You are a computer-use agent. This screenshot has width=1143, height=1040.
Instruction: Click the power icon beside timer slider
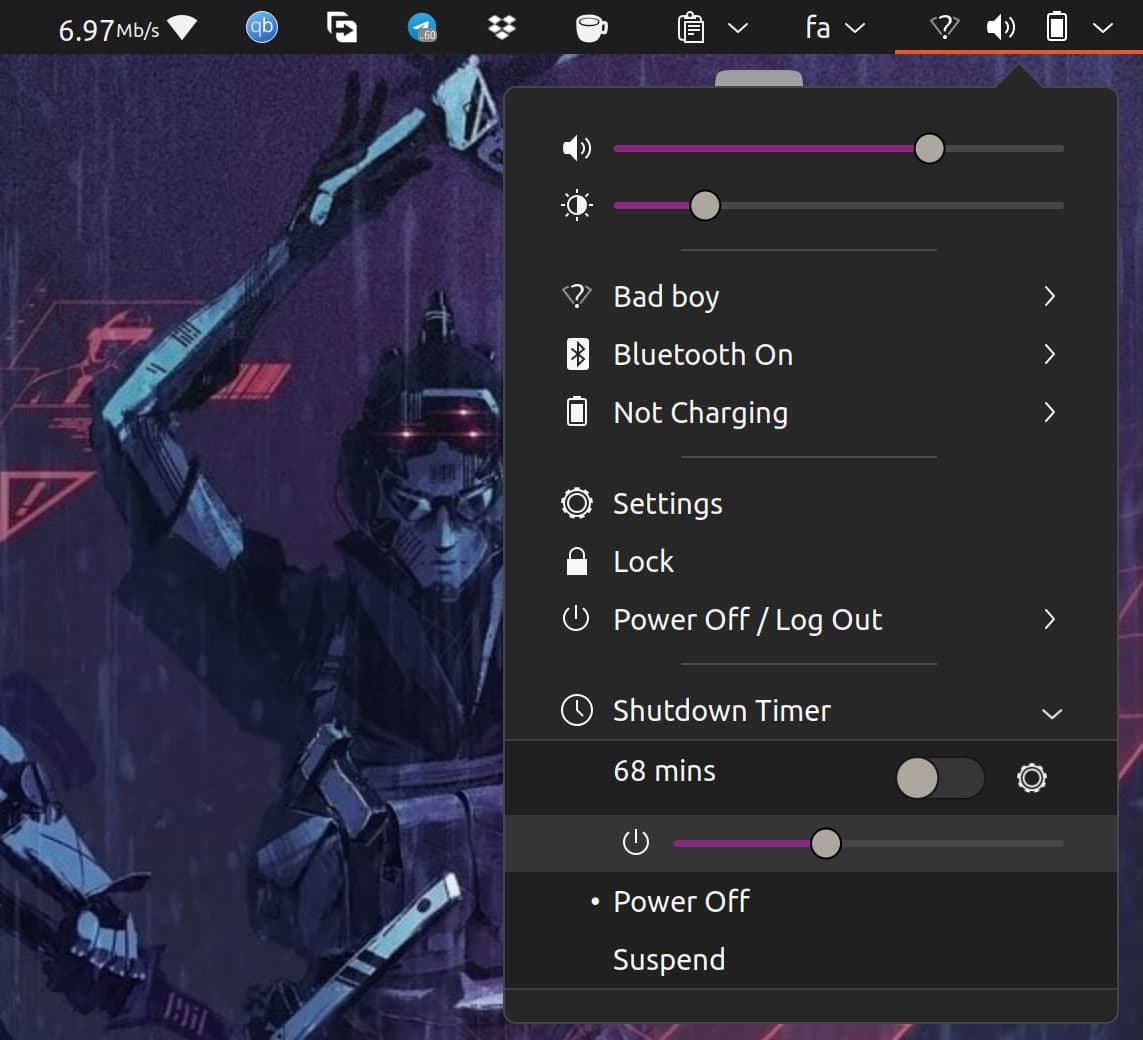636,842
